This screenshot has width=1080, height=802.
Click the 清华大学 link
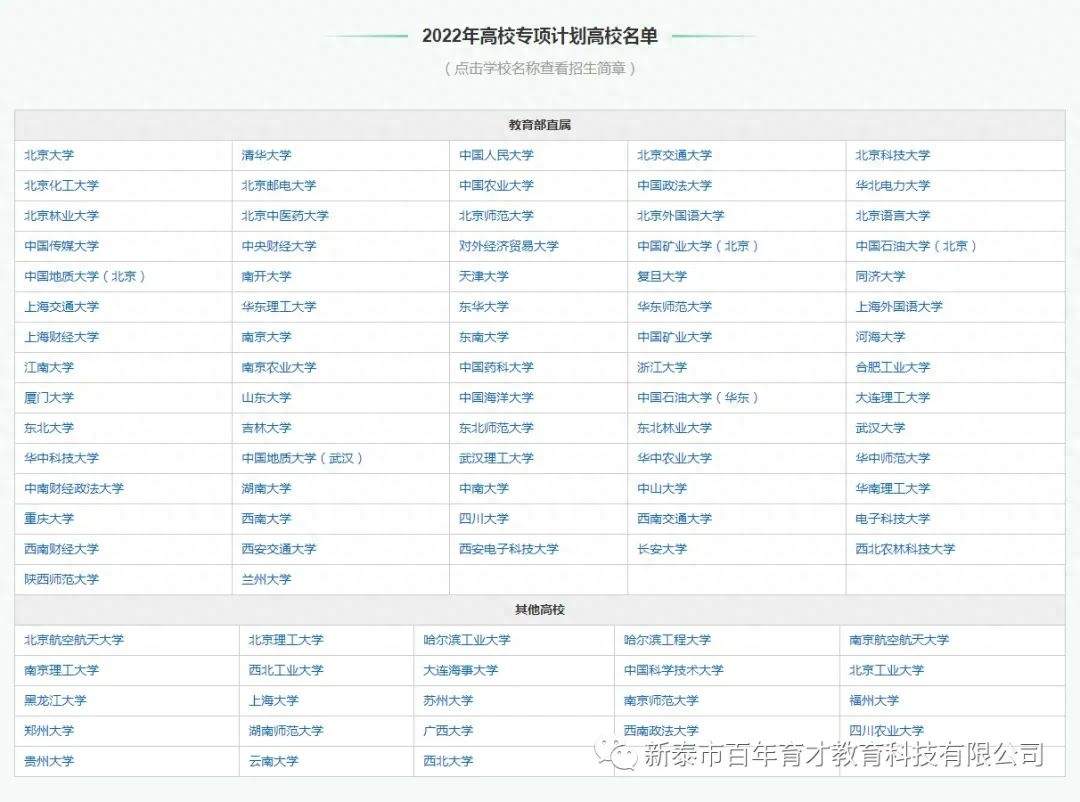pyautogui.click(x=266, y=155)
